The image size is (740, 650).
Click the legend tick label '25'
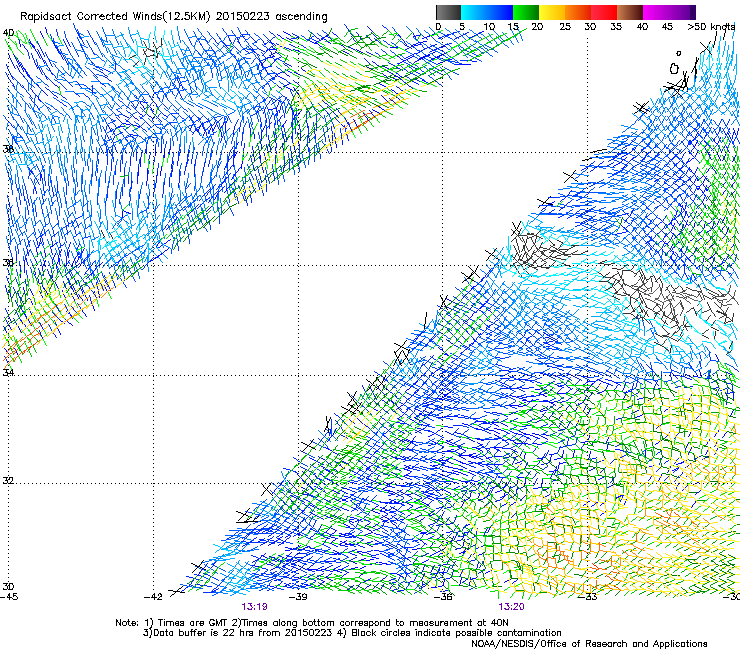click(565, 27)
